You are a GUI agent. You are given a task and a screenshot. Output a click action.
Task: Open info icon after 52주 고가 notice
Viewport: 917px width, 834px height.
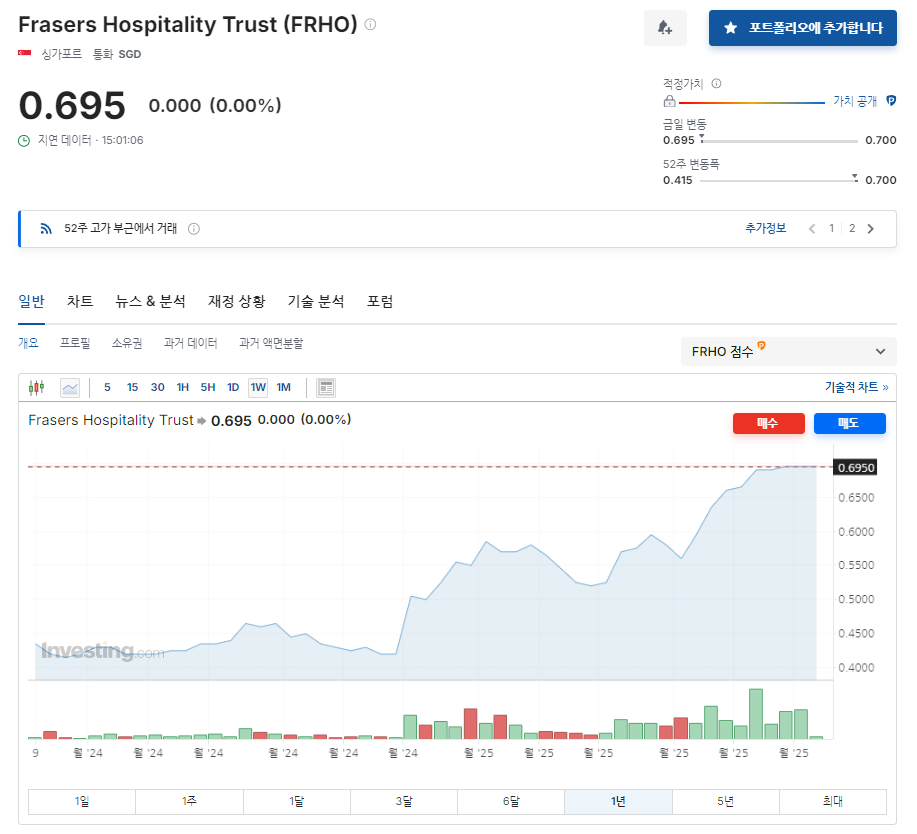coord(194,229)
